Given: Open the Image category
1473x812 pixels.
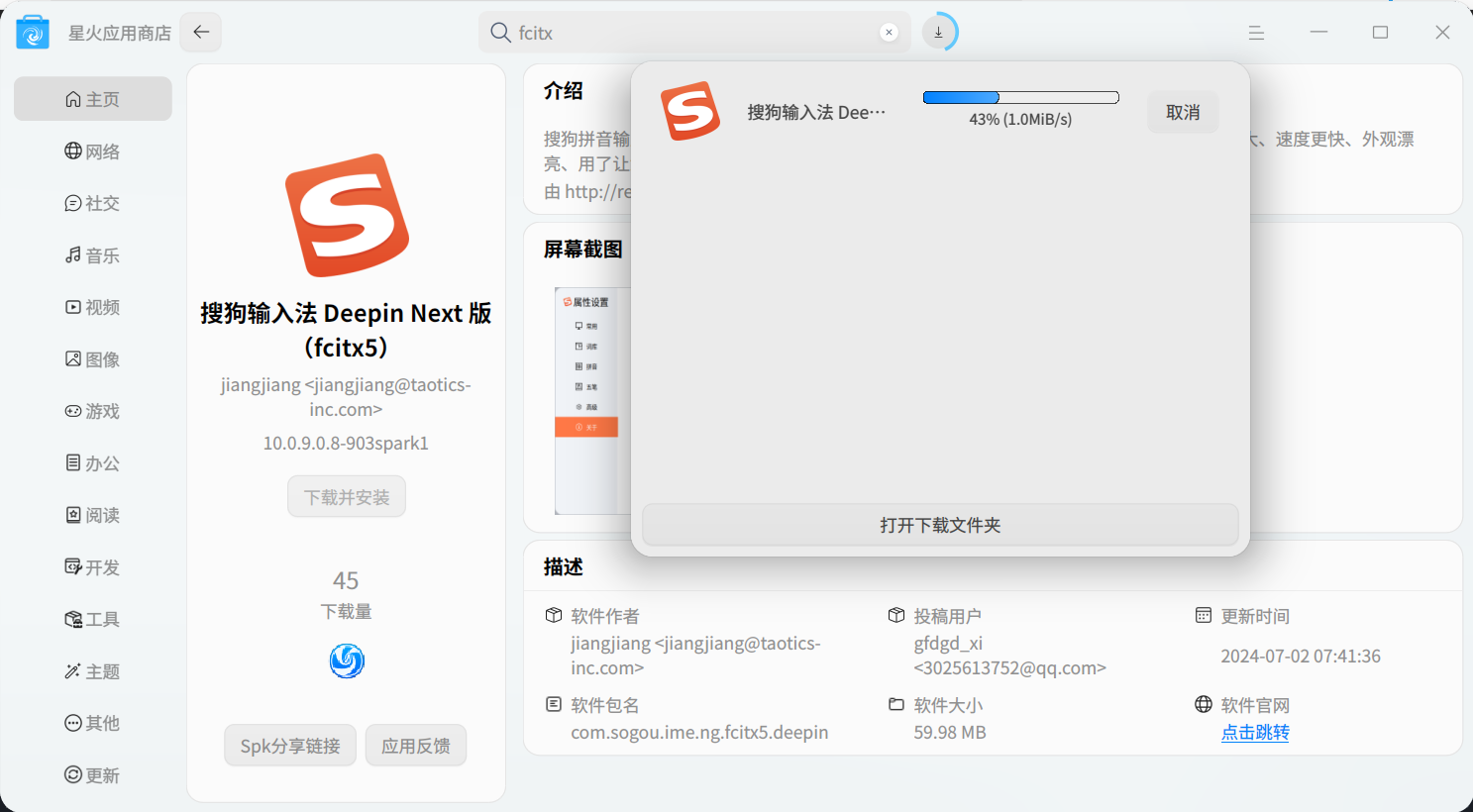Looking at the screenshot, I should pos(93,359).
